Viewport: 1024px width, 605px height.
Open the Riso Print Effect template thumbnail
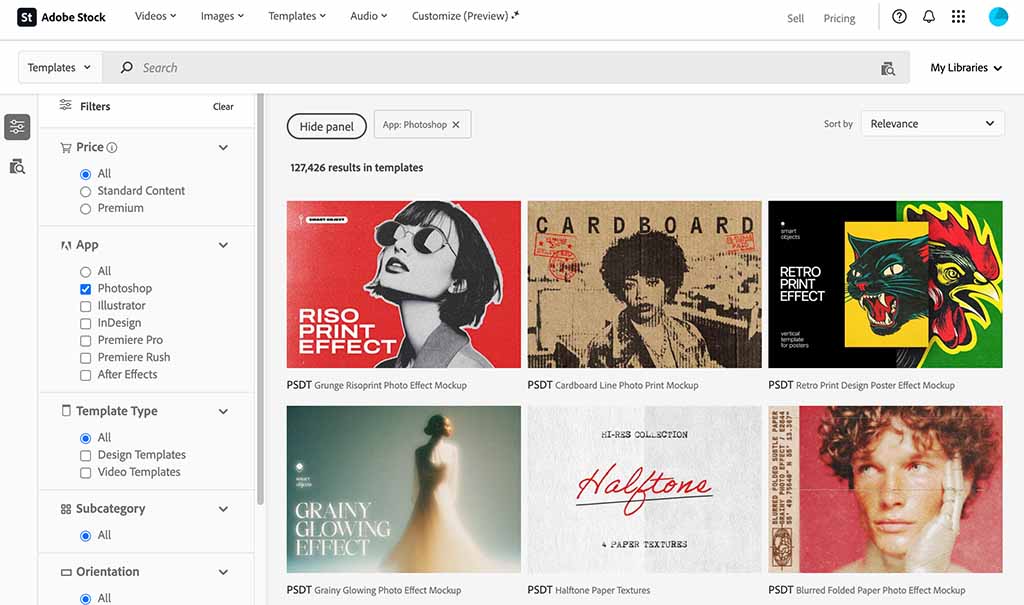tap(403, 284)
